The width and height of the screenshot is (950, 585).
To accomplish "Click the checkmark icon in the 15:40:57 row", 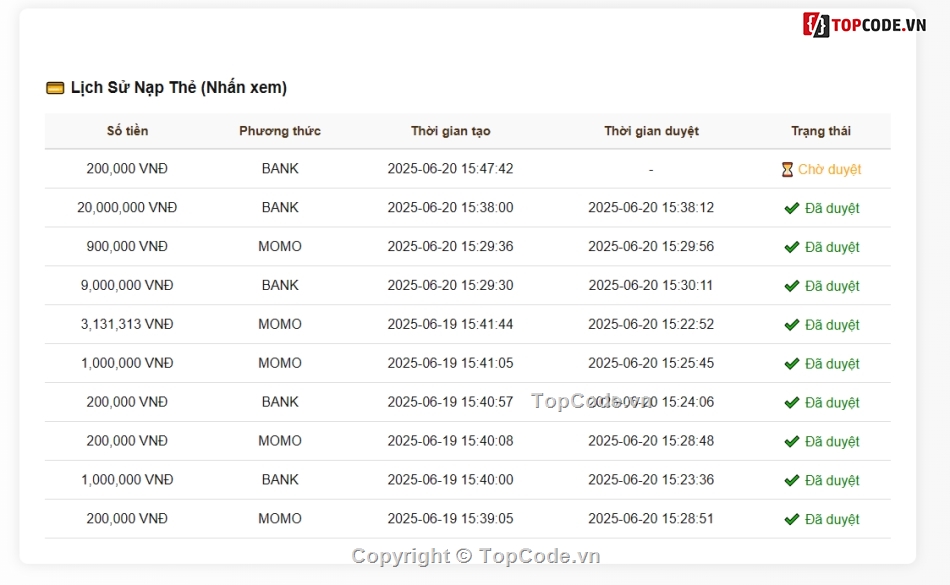I will point(791,403).
